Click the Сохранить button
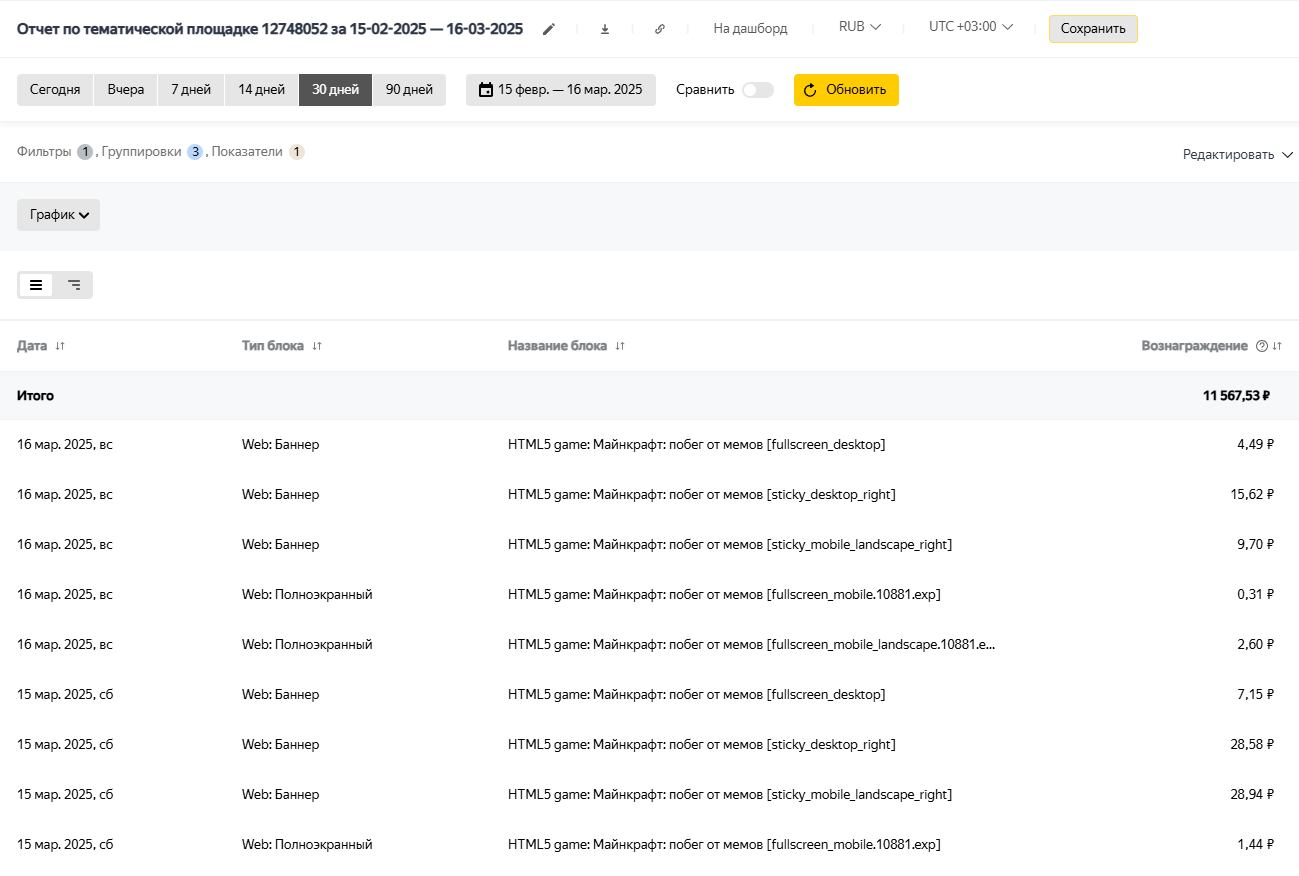Image resolution: width=1299 pixels, height=876 pixels. click(1092, 29)
